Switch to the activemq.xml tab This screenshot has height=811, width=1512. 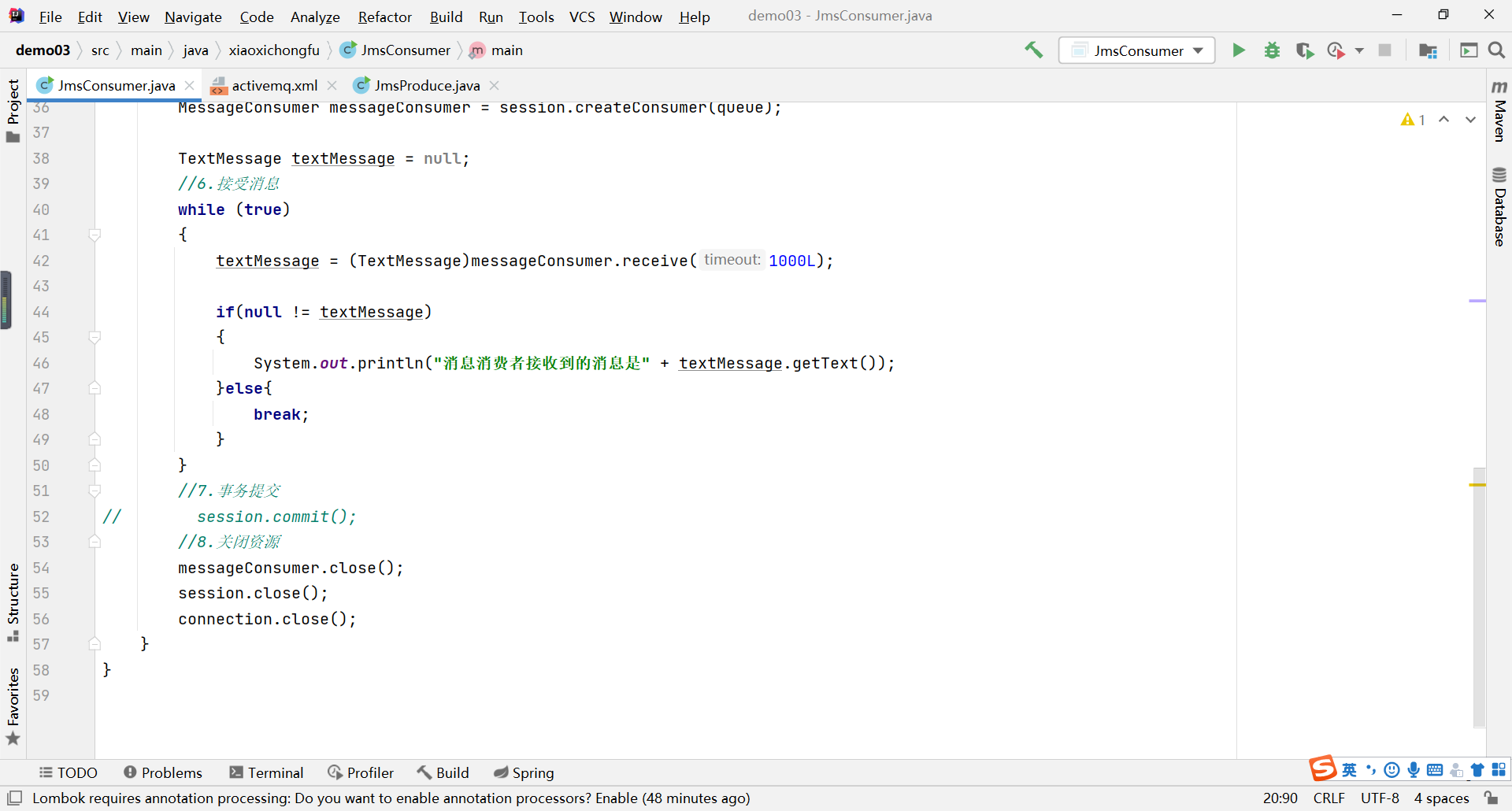[274, 85]
